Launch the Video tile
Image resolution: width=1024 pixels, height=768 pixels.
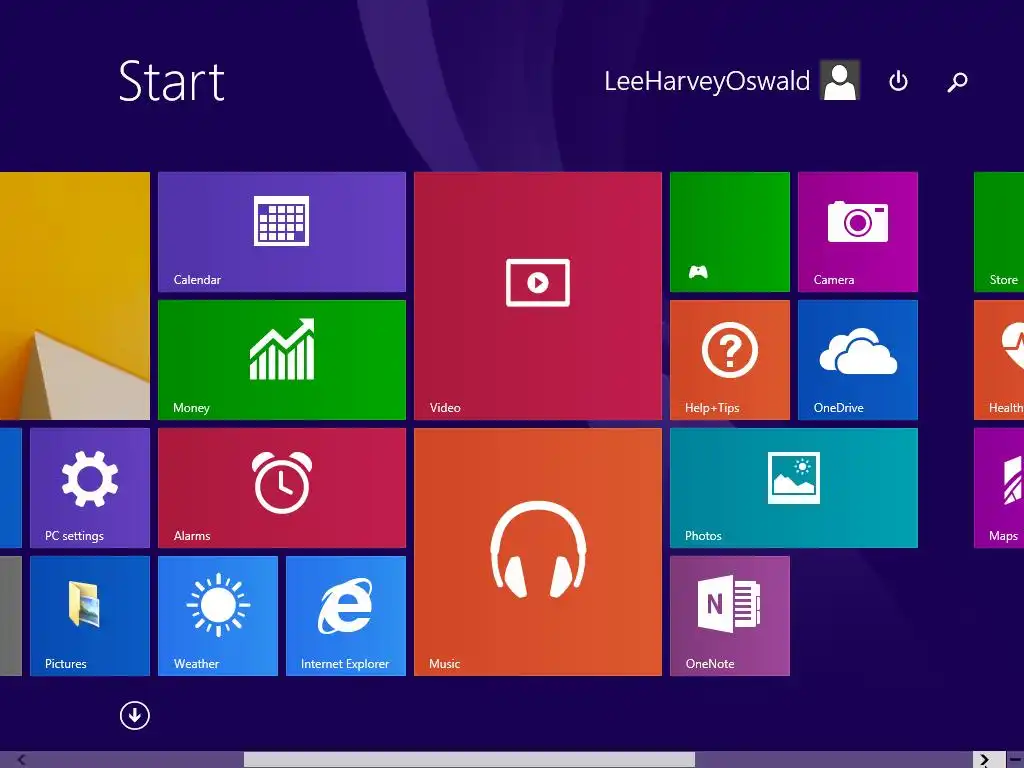coord(537,296)
